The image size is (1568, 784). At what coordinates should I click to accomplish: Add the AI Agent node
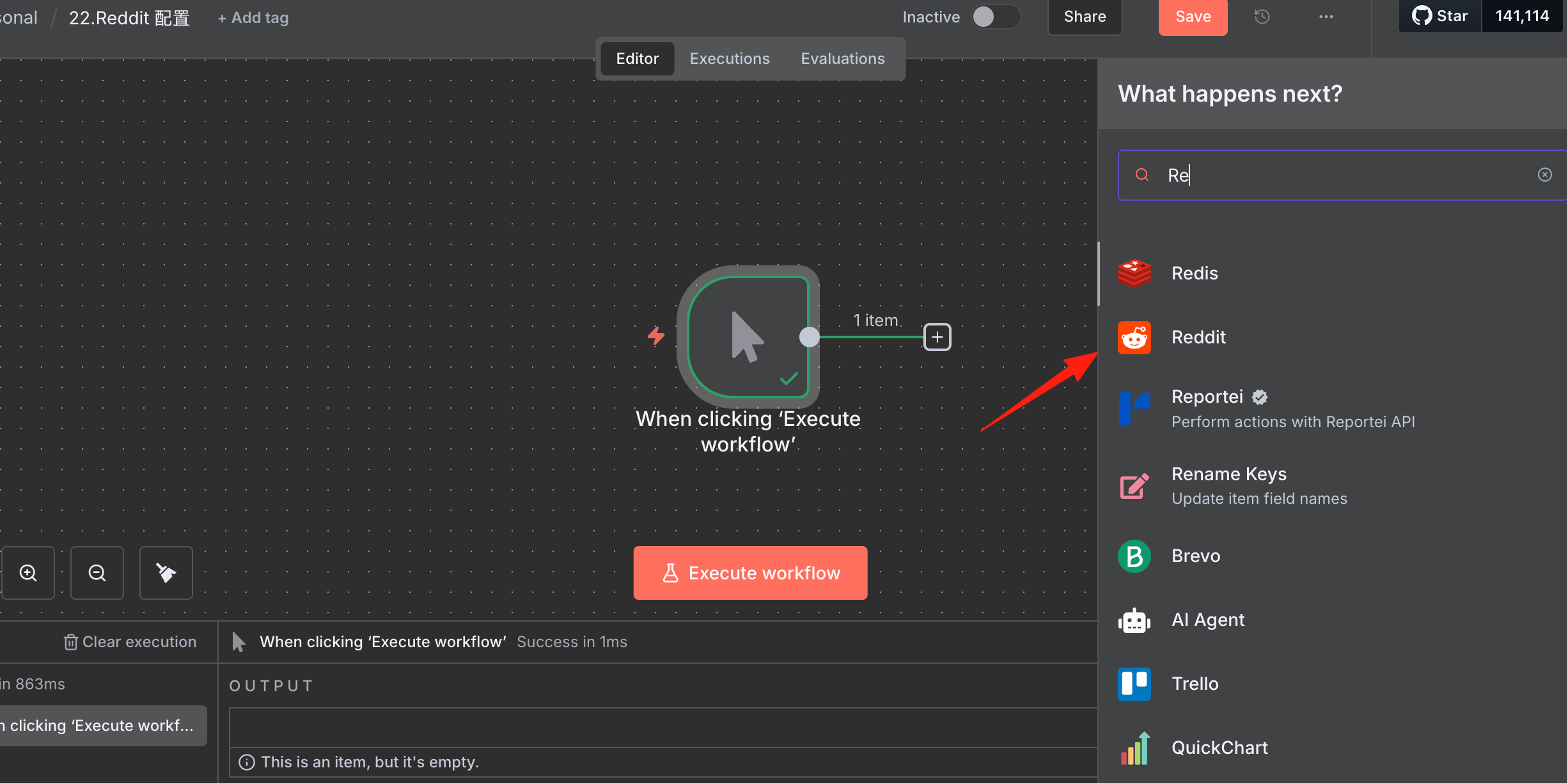[x=1333, y=620]
